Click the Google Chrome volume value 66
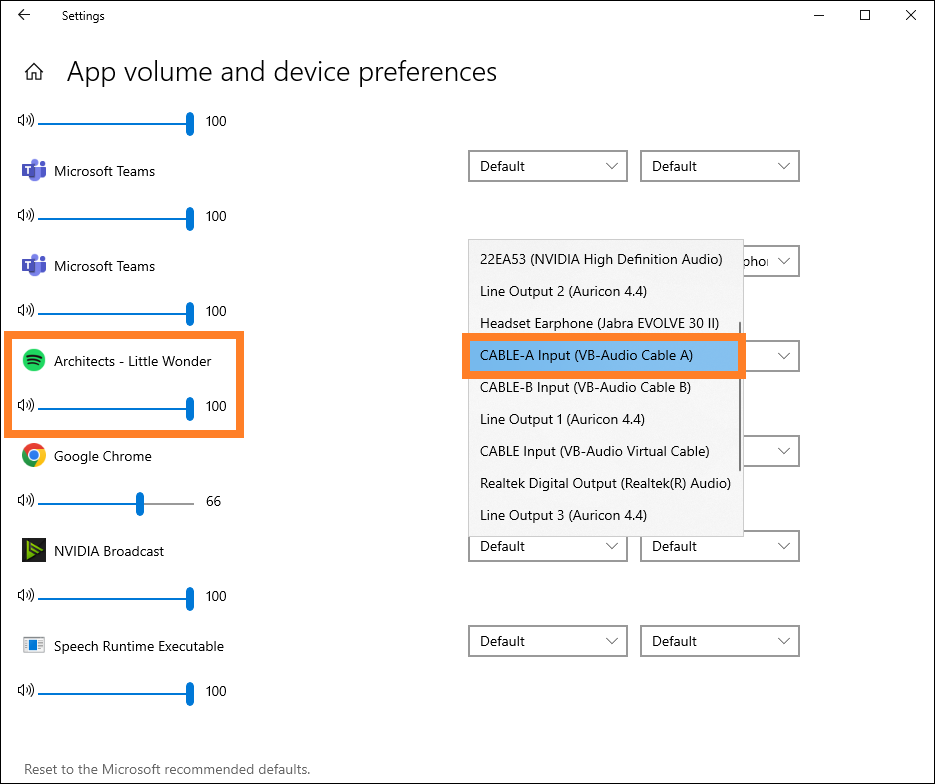The image size is (935, 784). pos(213,501)
